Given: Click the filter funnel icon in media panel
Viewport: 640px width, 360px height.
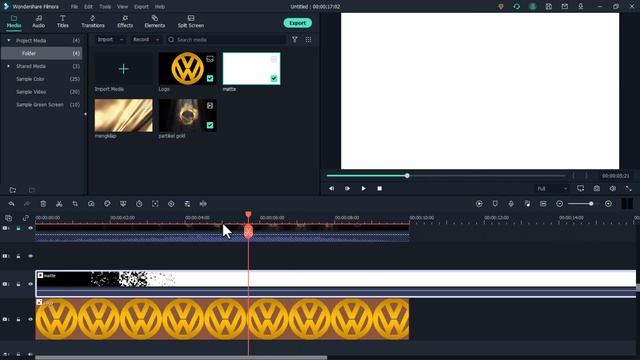Looking at the screenshot, I should (x=295, y=40).
